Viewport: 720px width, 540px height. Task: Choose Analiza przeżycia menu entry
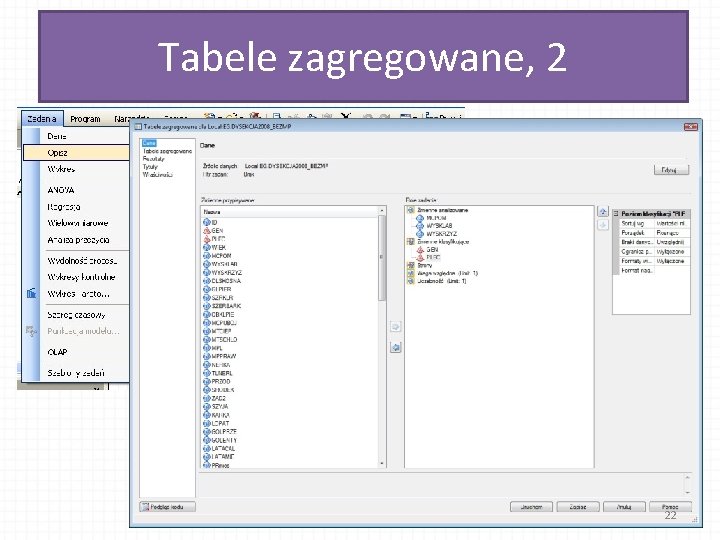coord(78,240)
